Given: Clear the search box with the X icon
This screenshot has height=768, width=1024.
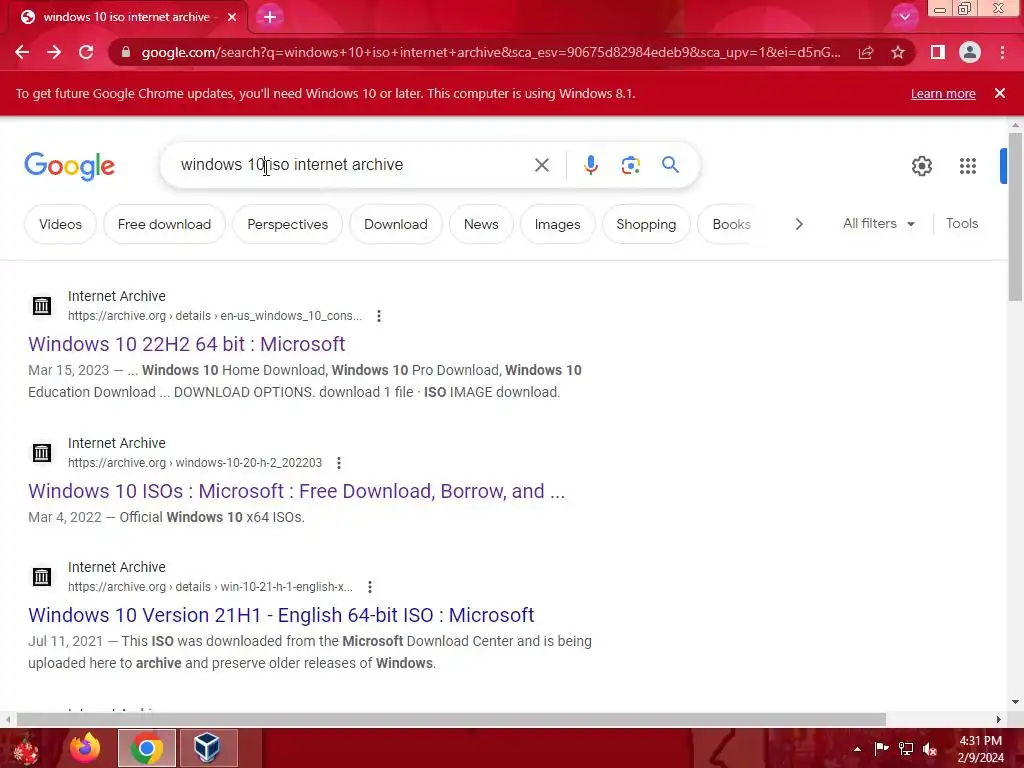Looking at the screenshot, I should pos(542,165).
